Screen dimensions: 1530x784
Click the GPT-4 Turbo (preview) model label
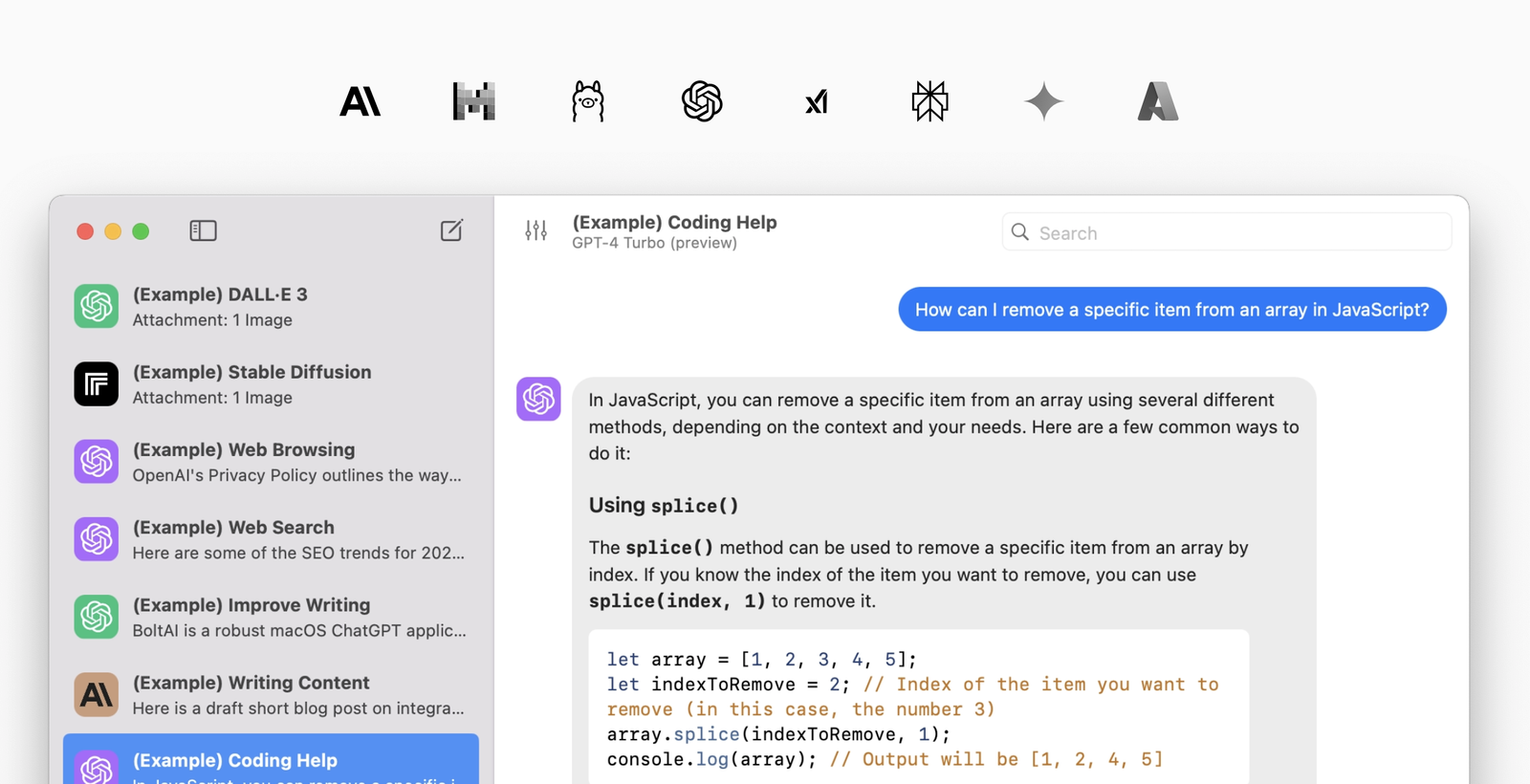tap(654, 243)
